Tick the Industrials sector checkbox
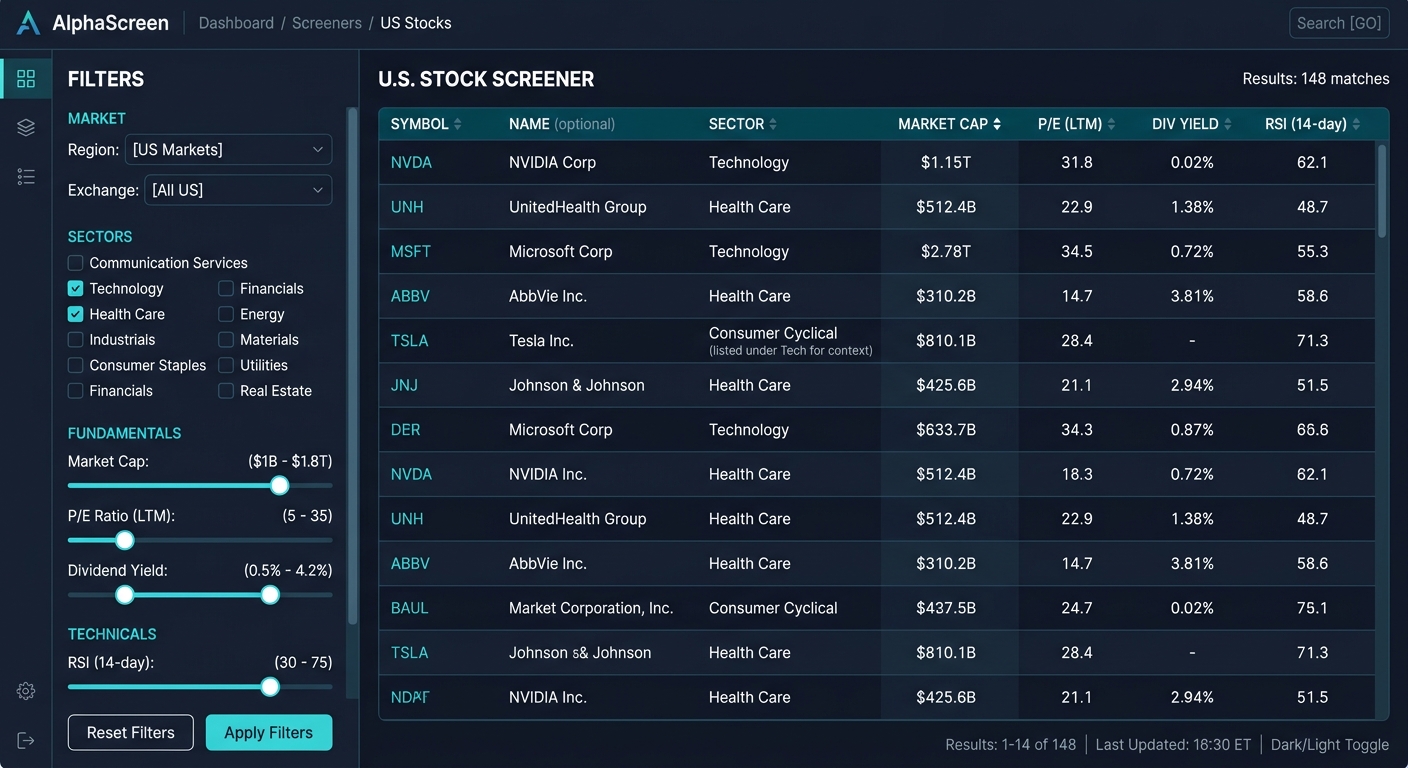 coord(75,340)
